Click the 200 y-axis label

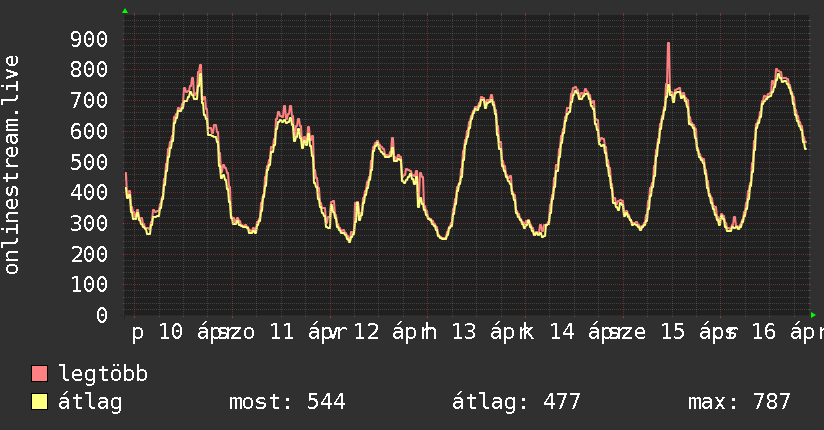[89, 253]
